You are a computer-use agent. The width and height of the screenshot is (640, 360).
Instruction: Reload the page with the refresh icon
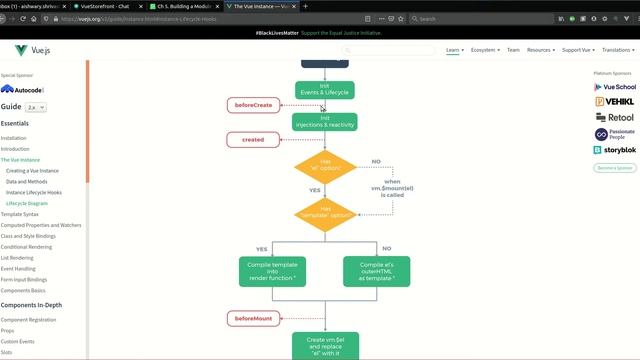click(x=23, y=19)
